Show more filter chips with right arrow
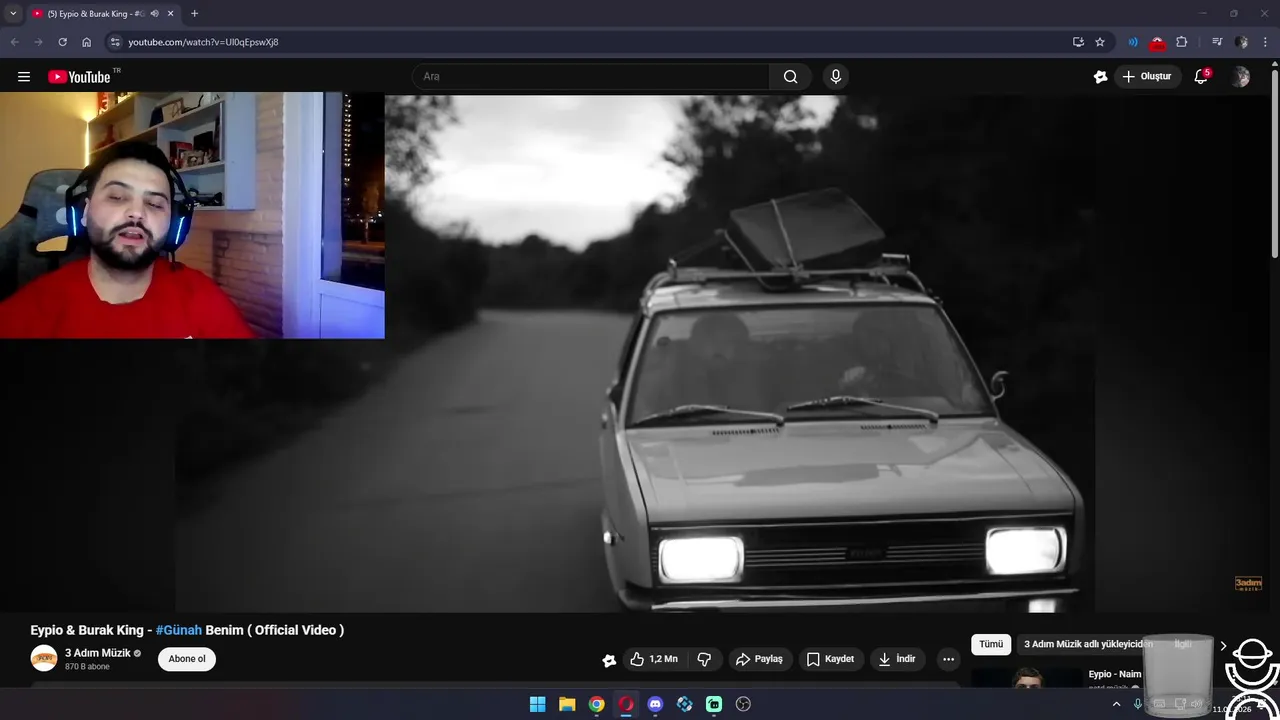The width and height of the screenshot is (1280, 720). 1222,646
